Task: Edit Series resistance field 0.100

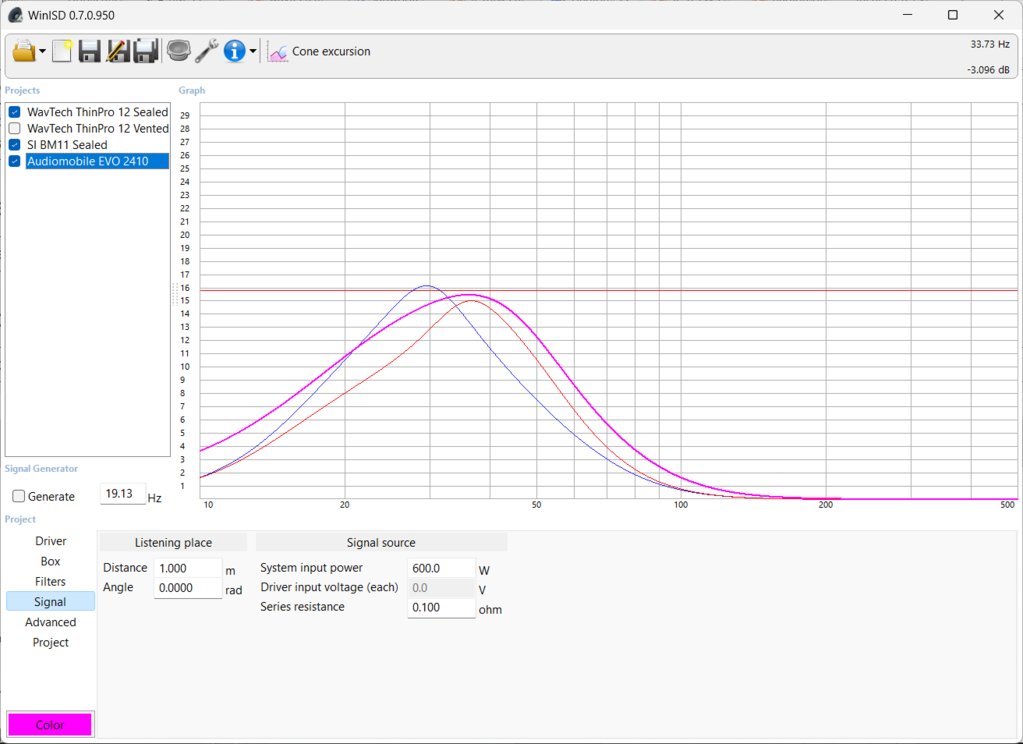Action: [442, 608]
